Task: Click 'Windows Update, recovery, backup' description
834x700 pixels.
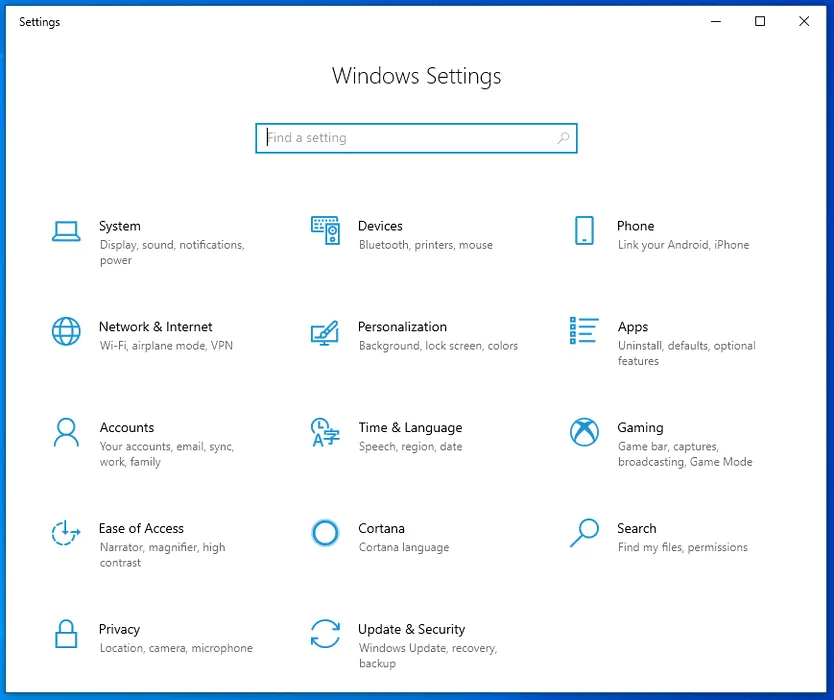Action: coord(428,656)
